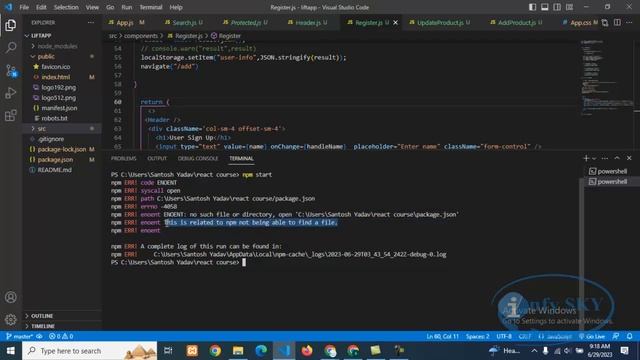Open the File menu

(24, 7)
